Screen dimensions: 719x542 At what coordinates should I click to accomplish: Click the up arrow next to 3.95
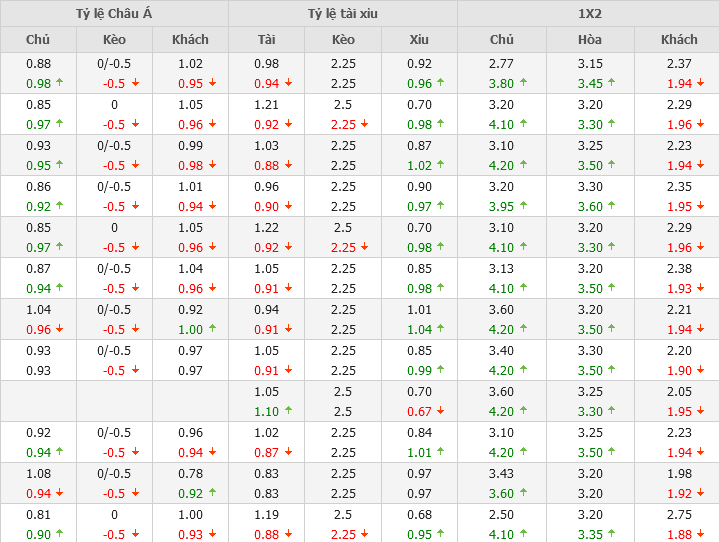[524, 207]
